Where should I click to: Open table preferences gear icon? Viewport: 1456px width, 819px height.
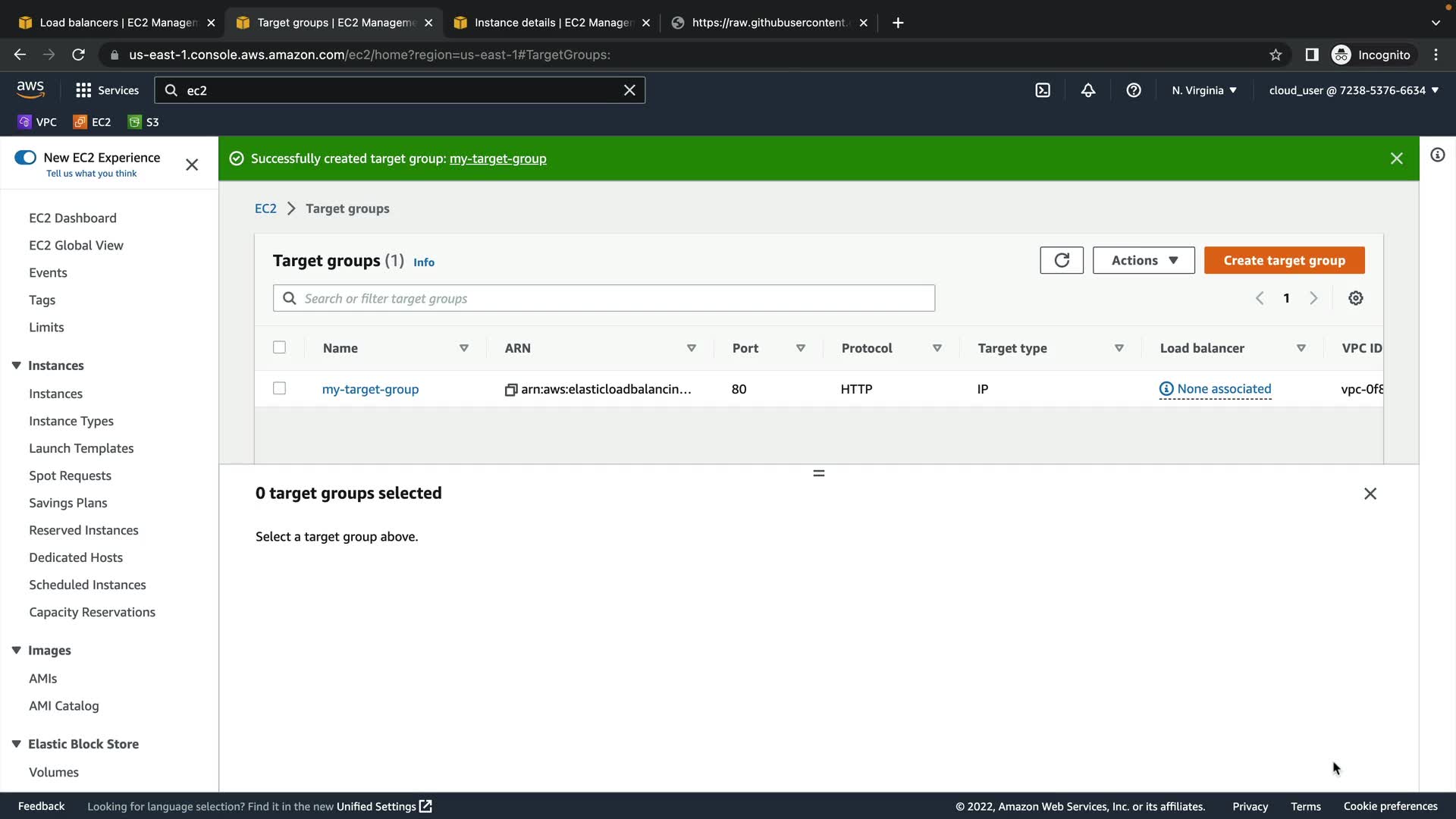(1355, 298)
